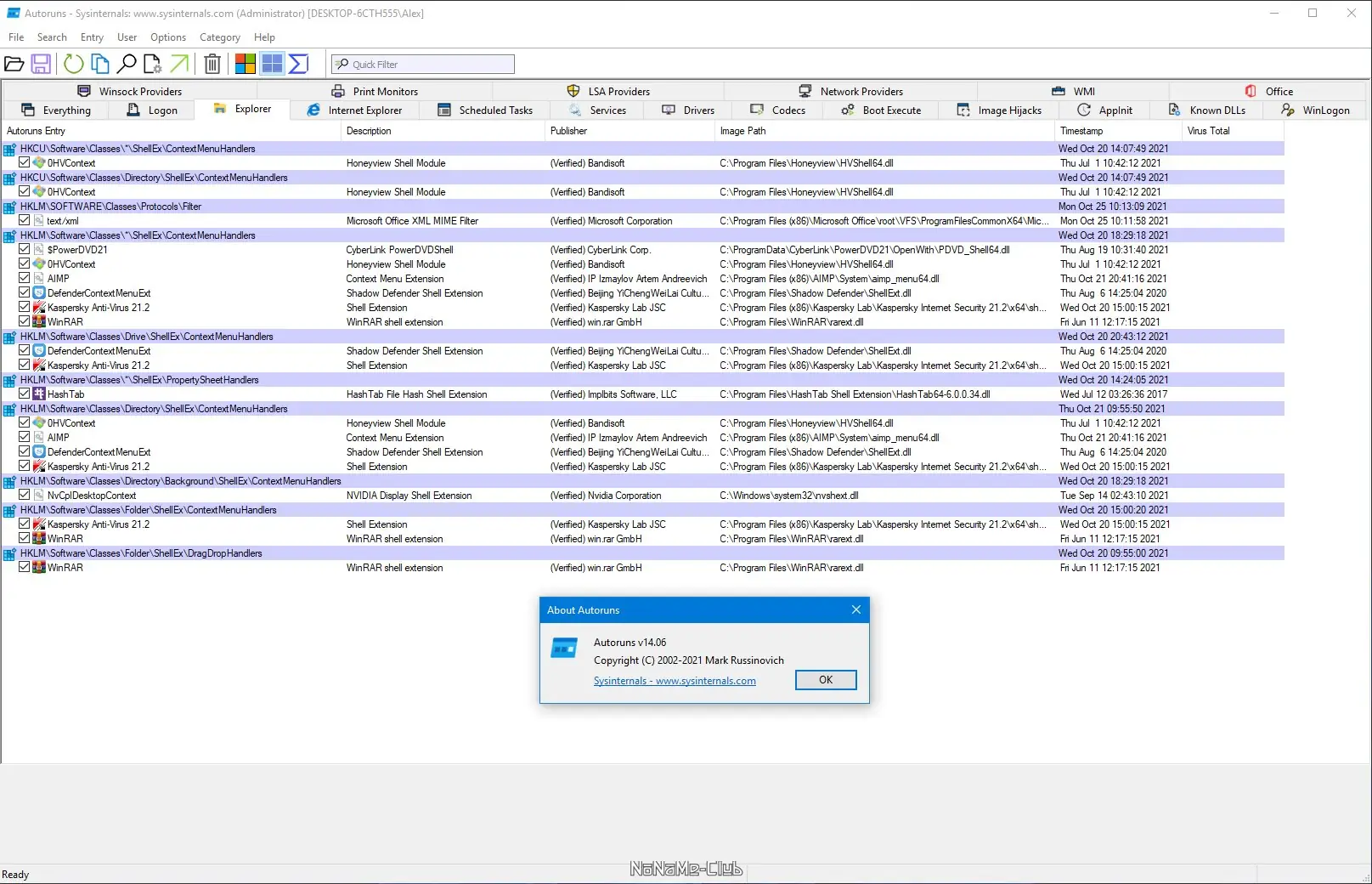Click WinRAR icon in the DragDropHandlers section
Screen dimensions: 1372x884
point(39,568)
